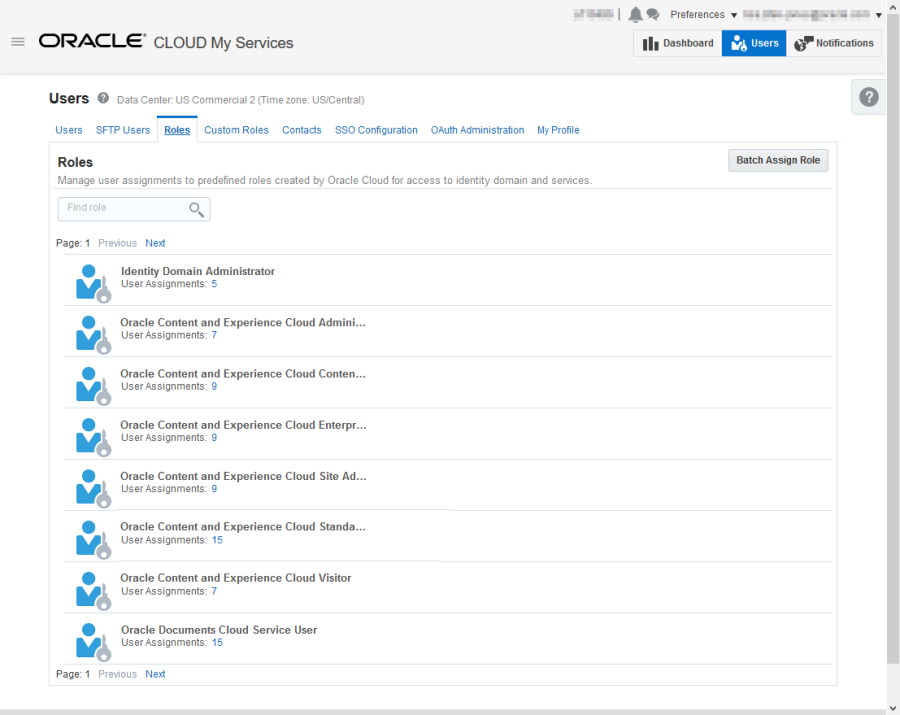Click the Cloud Admini... role icon
This screenshot has width=900, height=715.
click(x=93, y=335)
